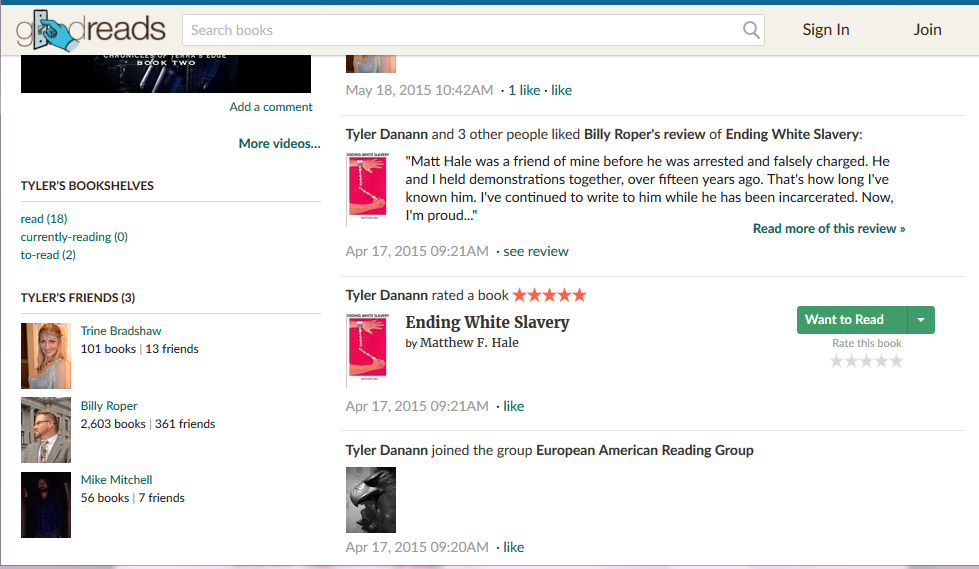The width and height of the screenshot is (979, 569).
Task: Open currently-reading (0) bookshelf
Action: tap(74, 237)
